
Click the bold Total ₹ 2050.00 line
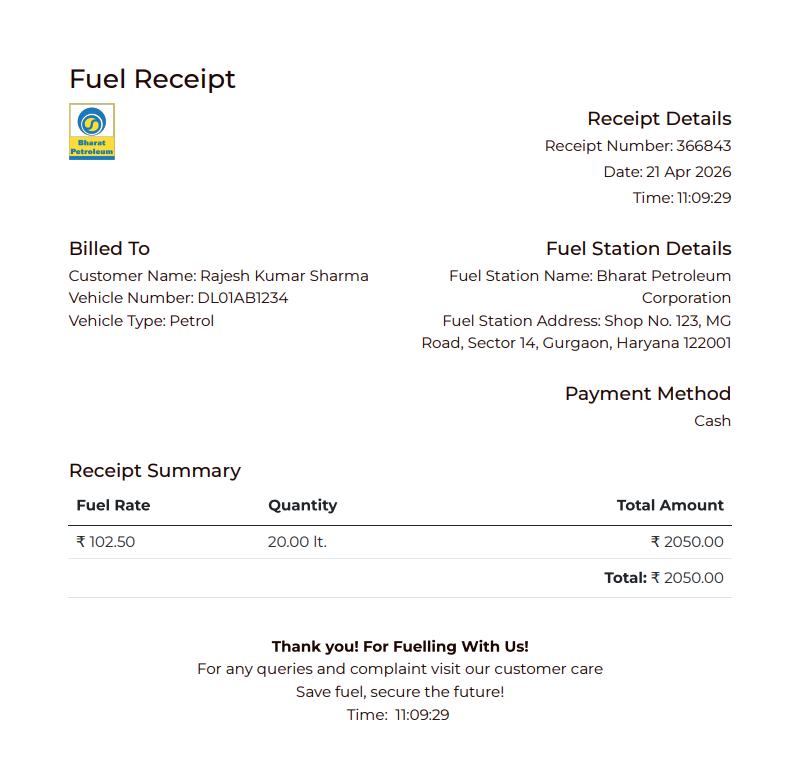664,578
